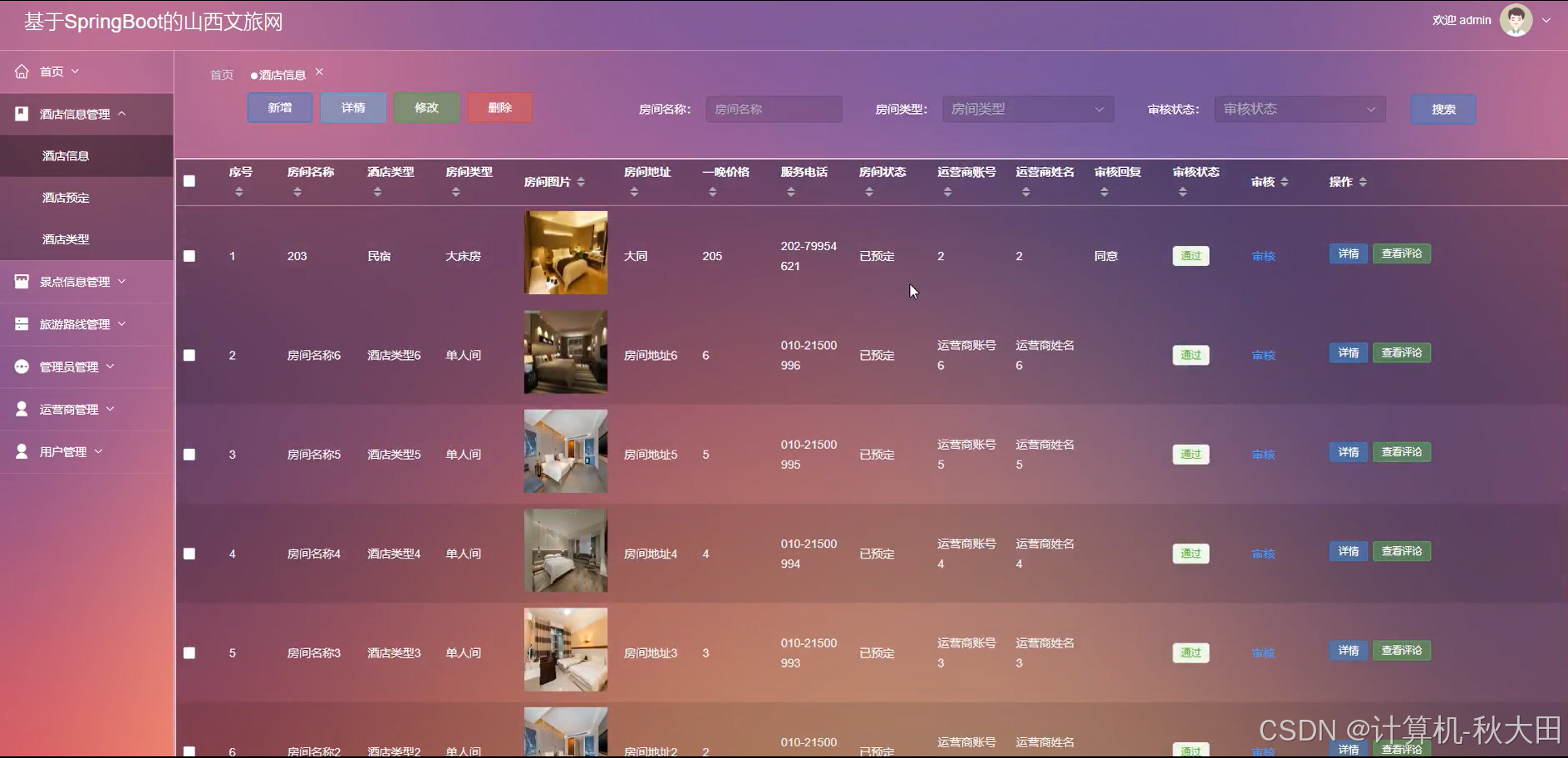Click the 旅游路线管理 sidebar icon

(22, 324)
